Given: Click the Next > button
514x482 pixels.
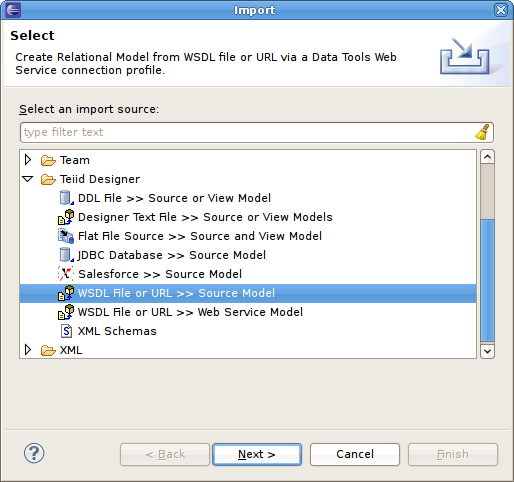Looking at the screenshot, I should [x=257, y=454].
